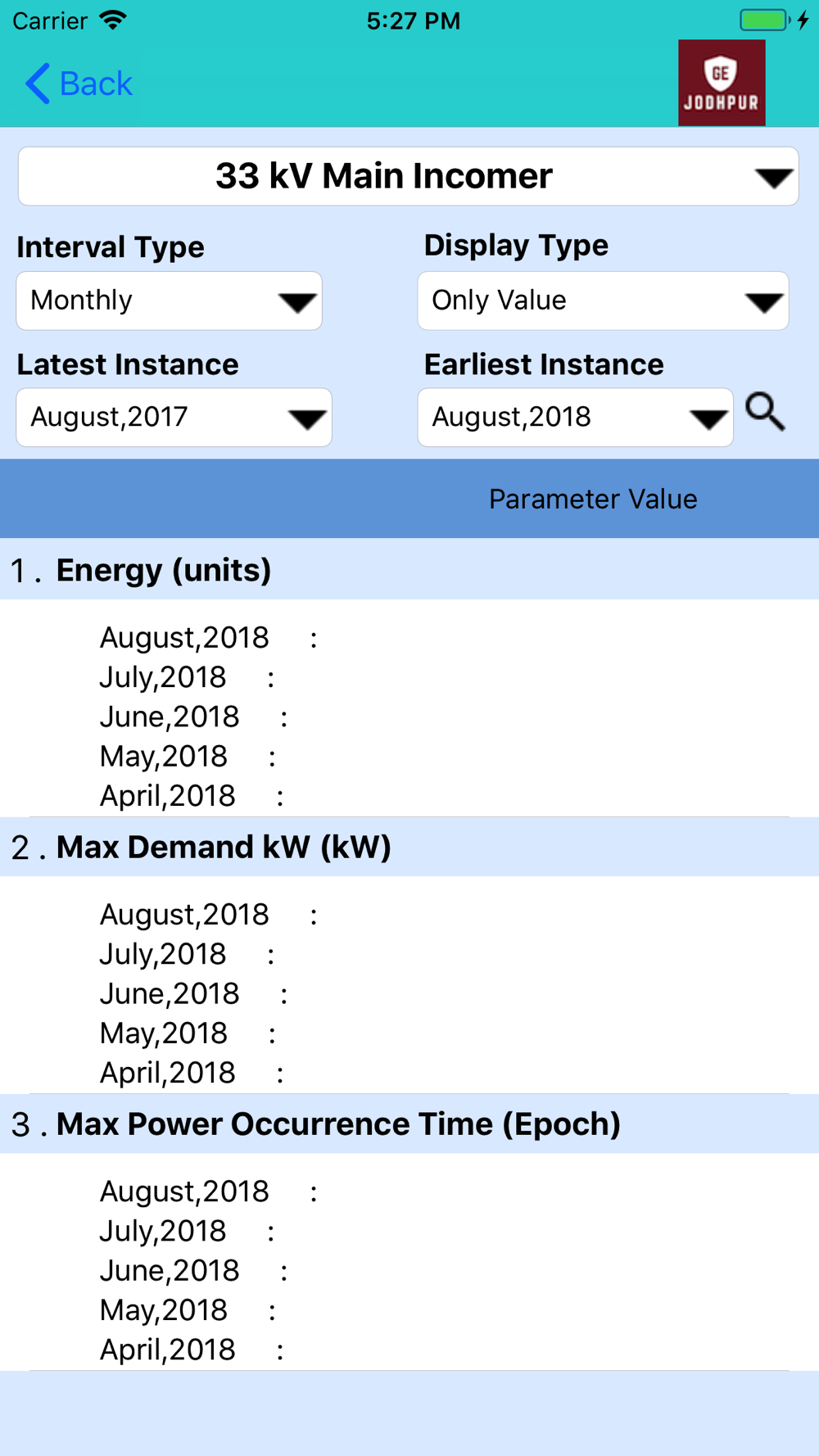819x1456 pixels.
Task: Tap April,2018 row under Max Power Occurrence
Action: point(192,1350)
